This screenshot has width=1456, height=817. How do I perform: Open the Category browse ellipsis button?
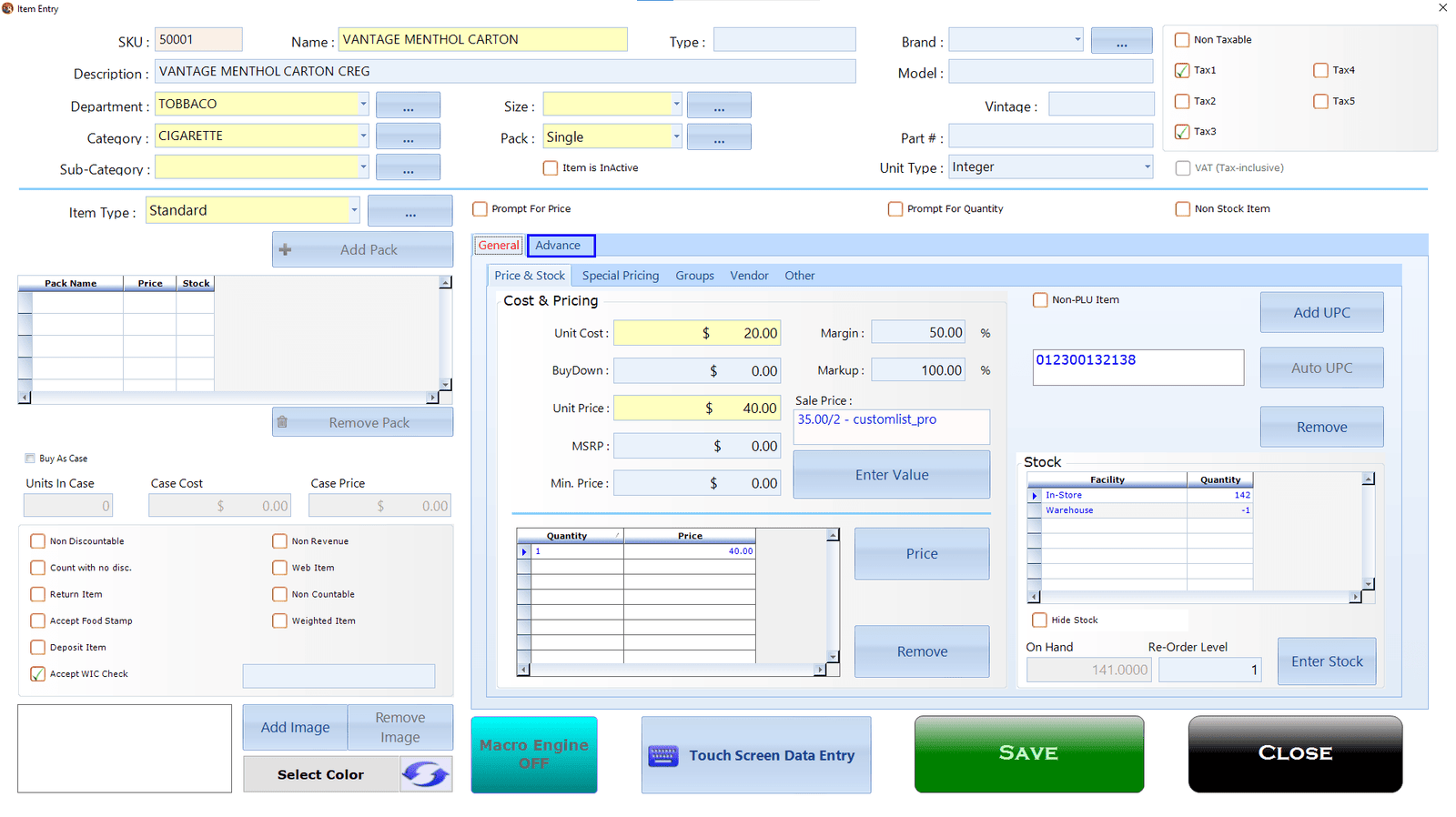[x=408, y=136]
